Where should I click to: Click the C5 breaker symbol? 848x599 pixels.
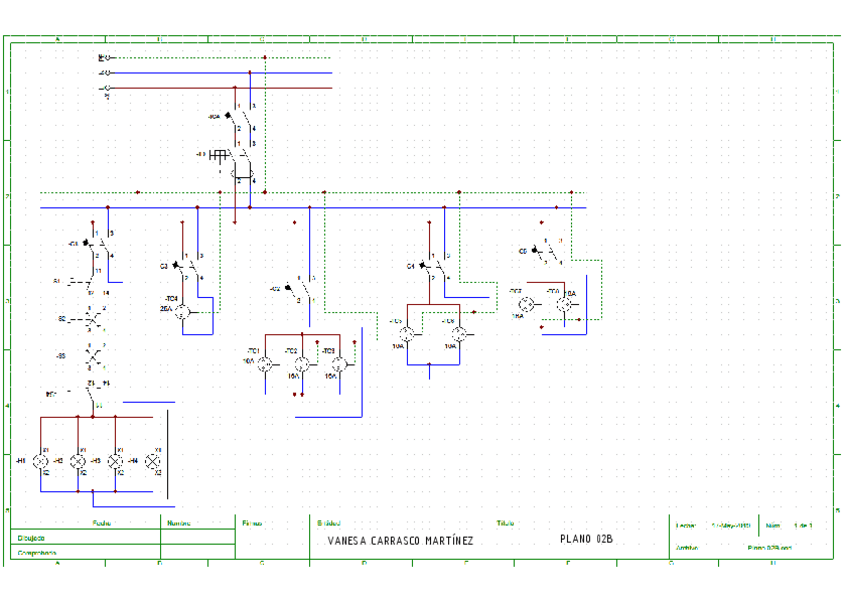[545, 250]
